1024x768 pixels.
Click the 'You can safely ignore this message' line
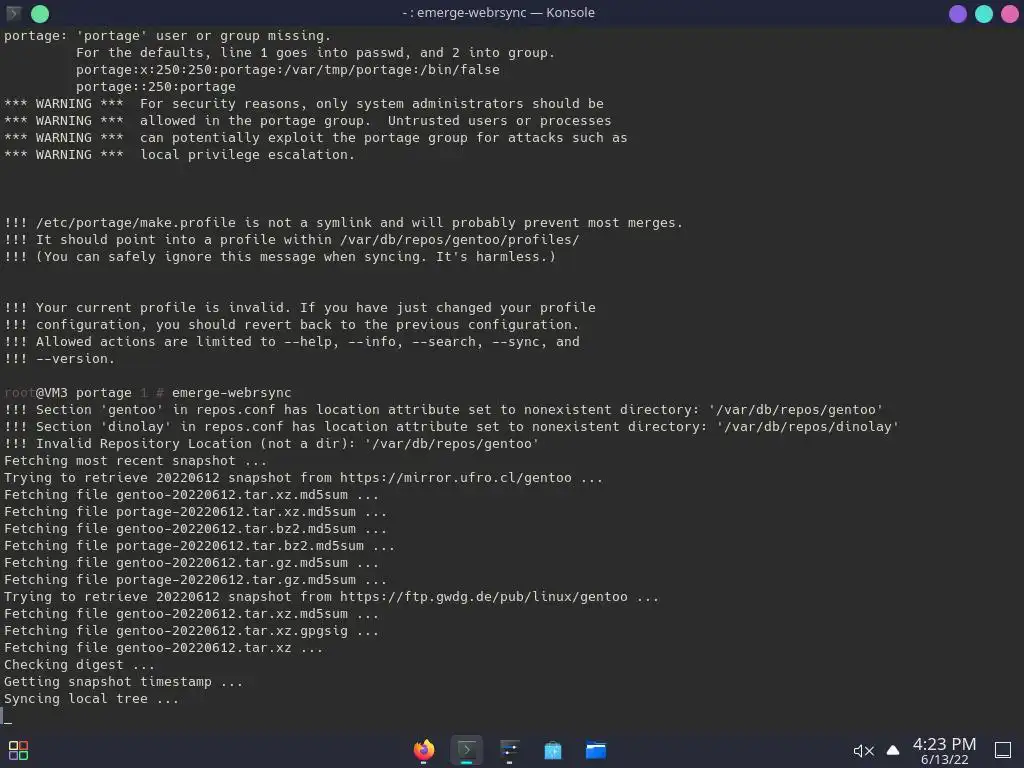coord(280,257)
